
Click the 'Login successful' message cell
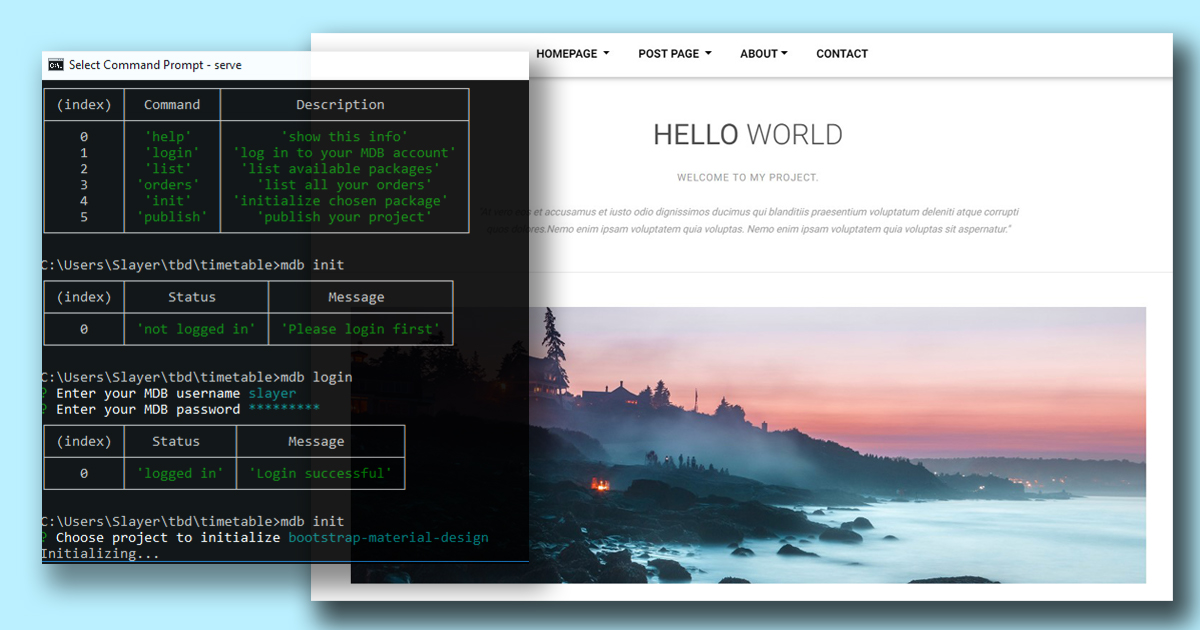(x=320, y=473)
